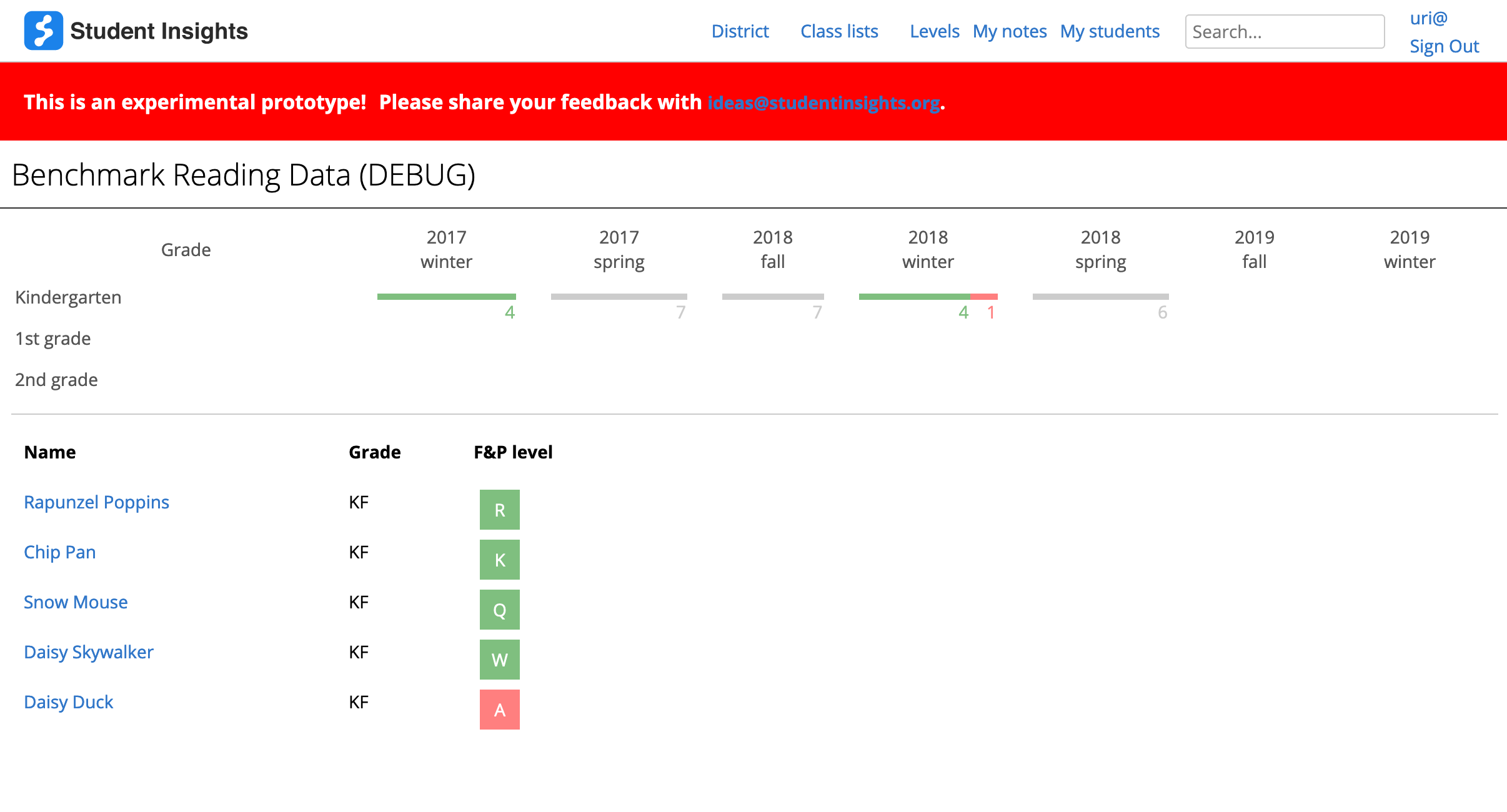Click the Benchmark Reading Data (DEBUG) heading

point(244,175)
